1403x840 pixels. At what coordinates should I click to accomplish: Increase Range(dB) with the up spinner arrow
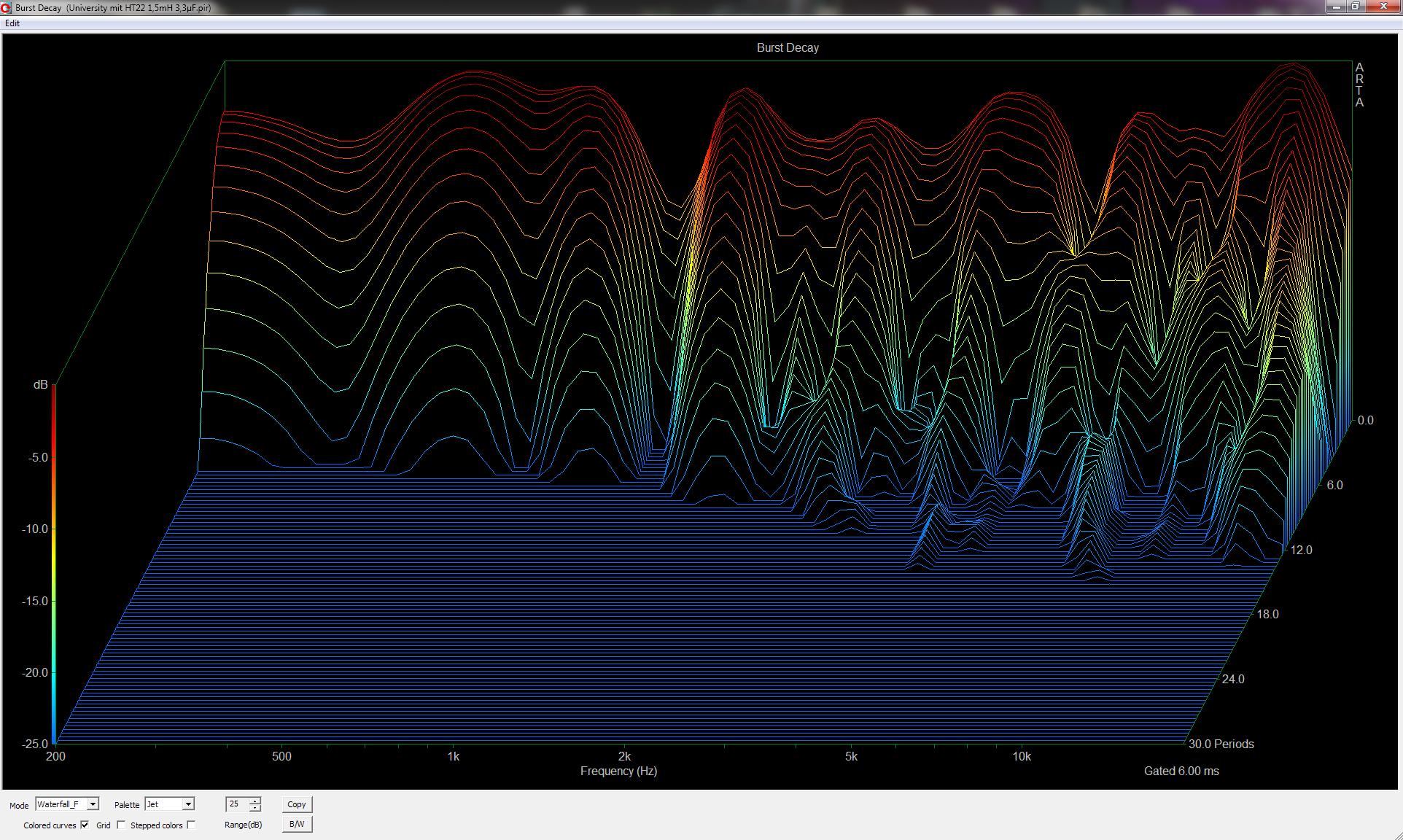coord(254,801)
